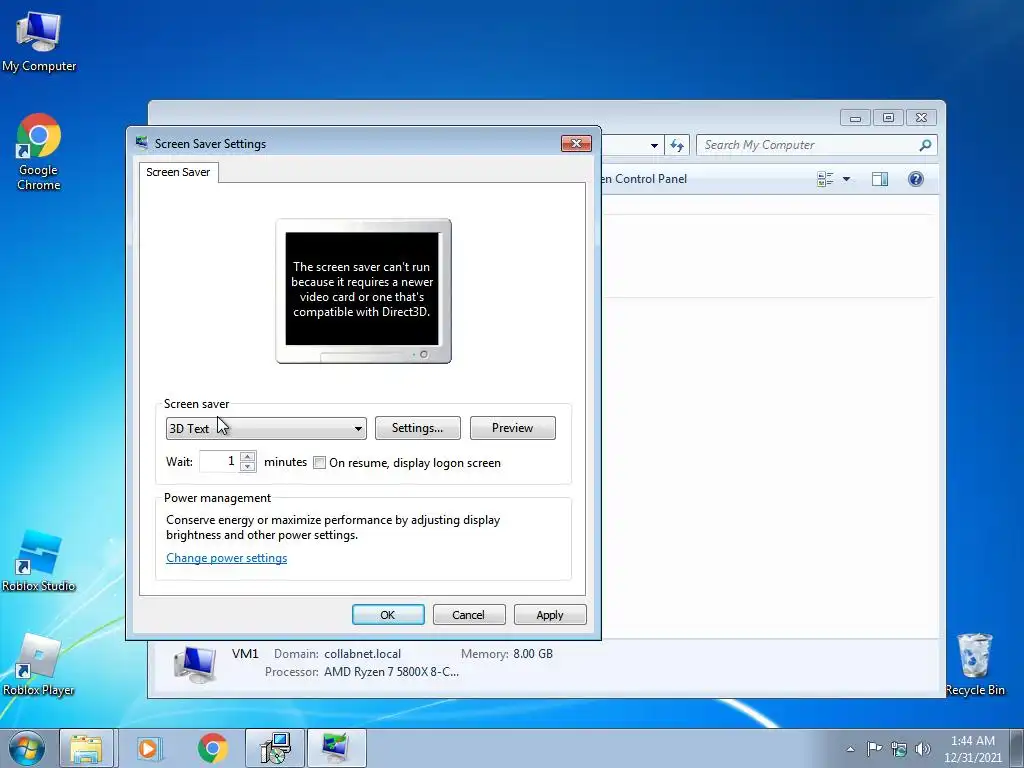The image size is (1024, 768).
Task: Open Chrome from the taskbar
Action: point(212,748)
